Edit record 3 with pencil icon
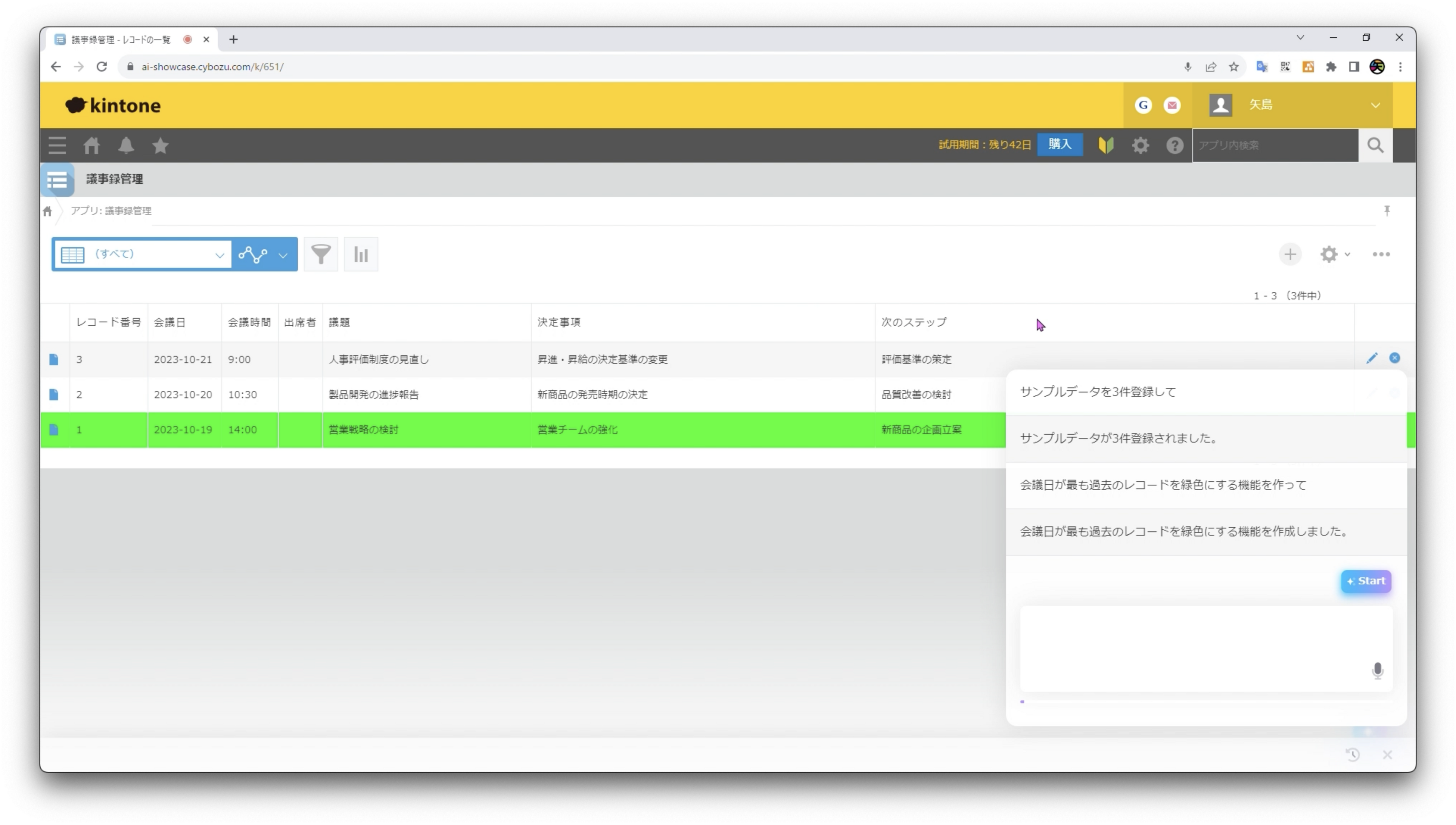This screenshot has height=825, width=1456. (x=1372, y=358)
